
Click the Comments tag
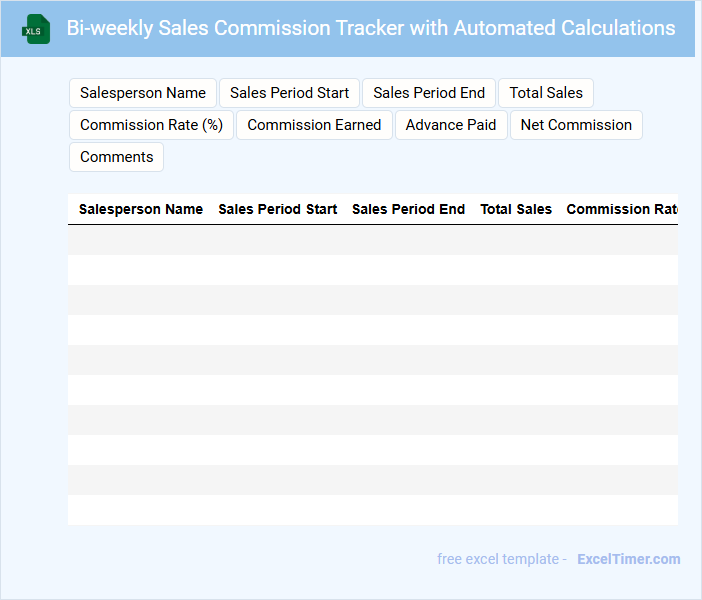[x=116, y=157]
